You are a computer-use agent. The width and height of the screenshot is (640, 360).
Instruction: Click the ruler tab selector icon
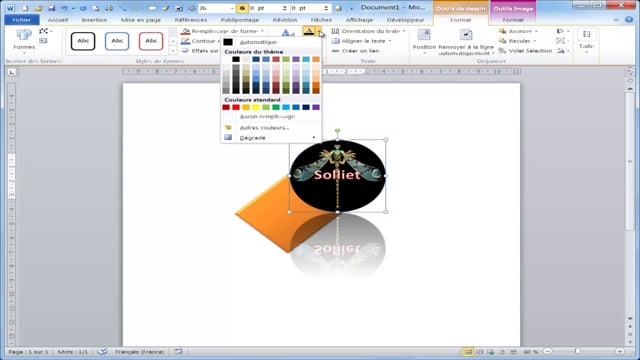click(12, 72)
